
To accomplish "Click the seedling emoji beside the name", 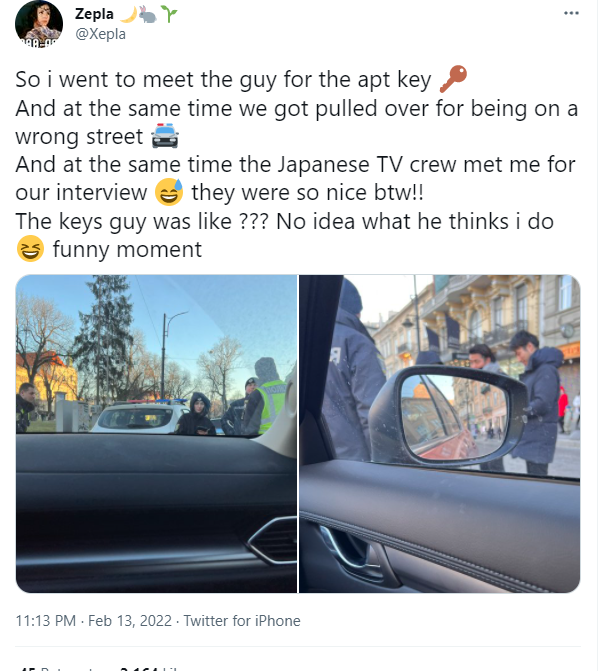I will [169, 14].
